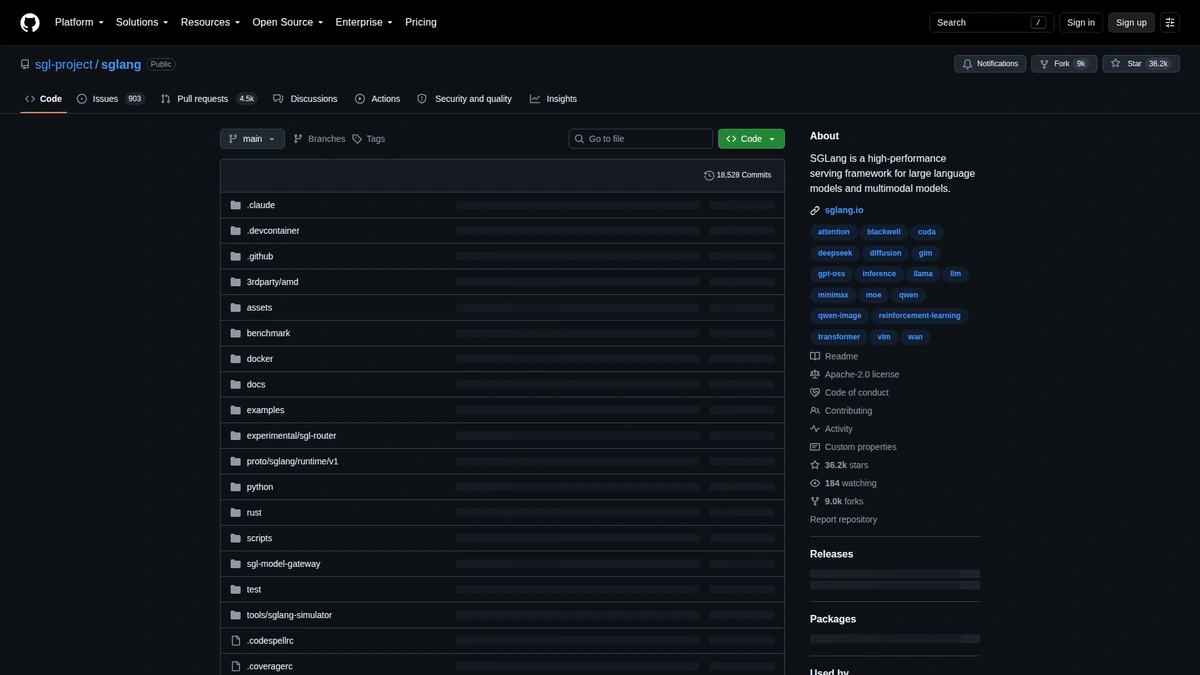Click the stars count star icon
Viewport: 1200px width, 675px height.
(x=815, y=465)
